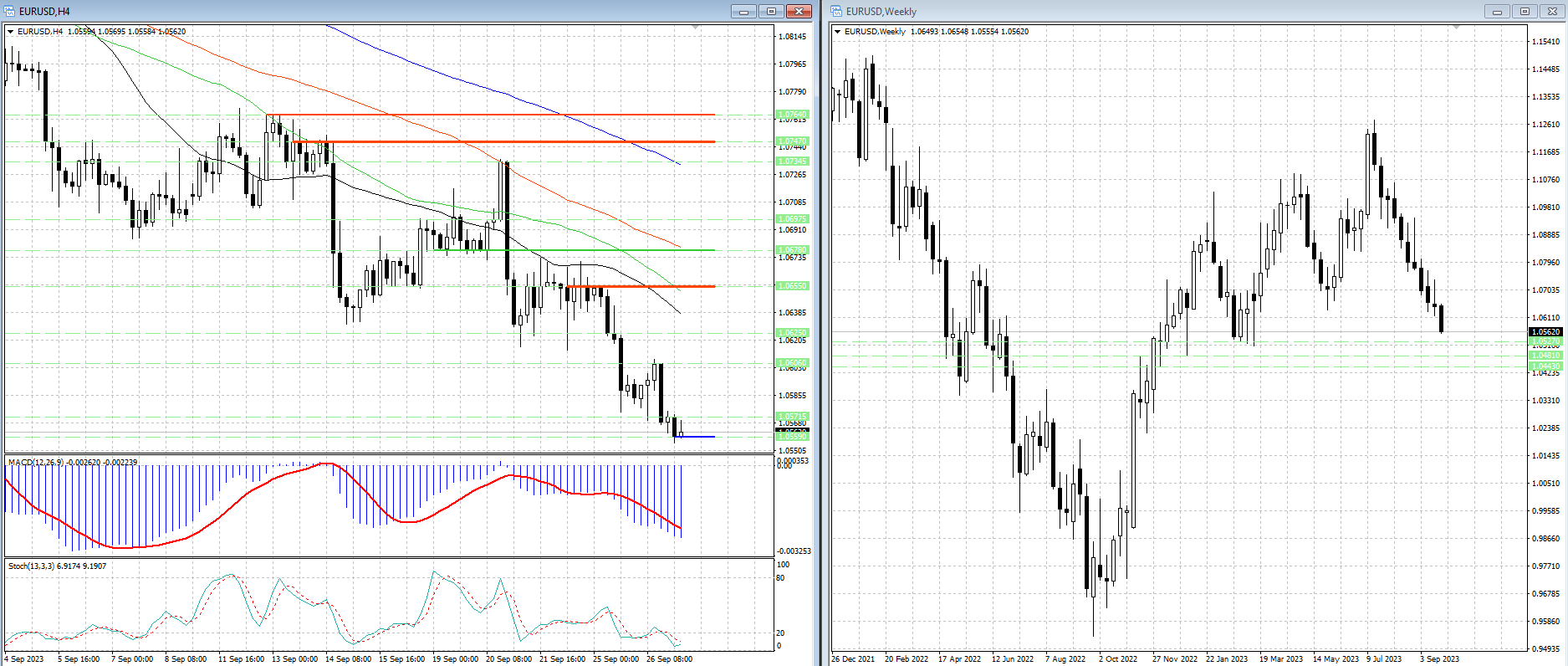Viewport: 1568px width, 666px height.
Task: Restore the EURUSD,H4 chart window
Action: click(x=771, y=11)
